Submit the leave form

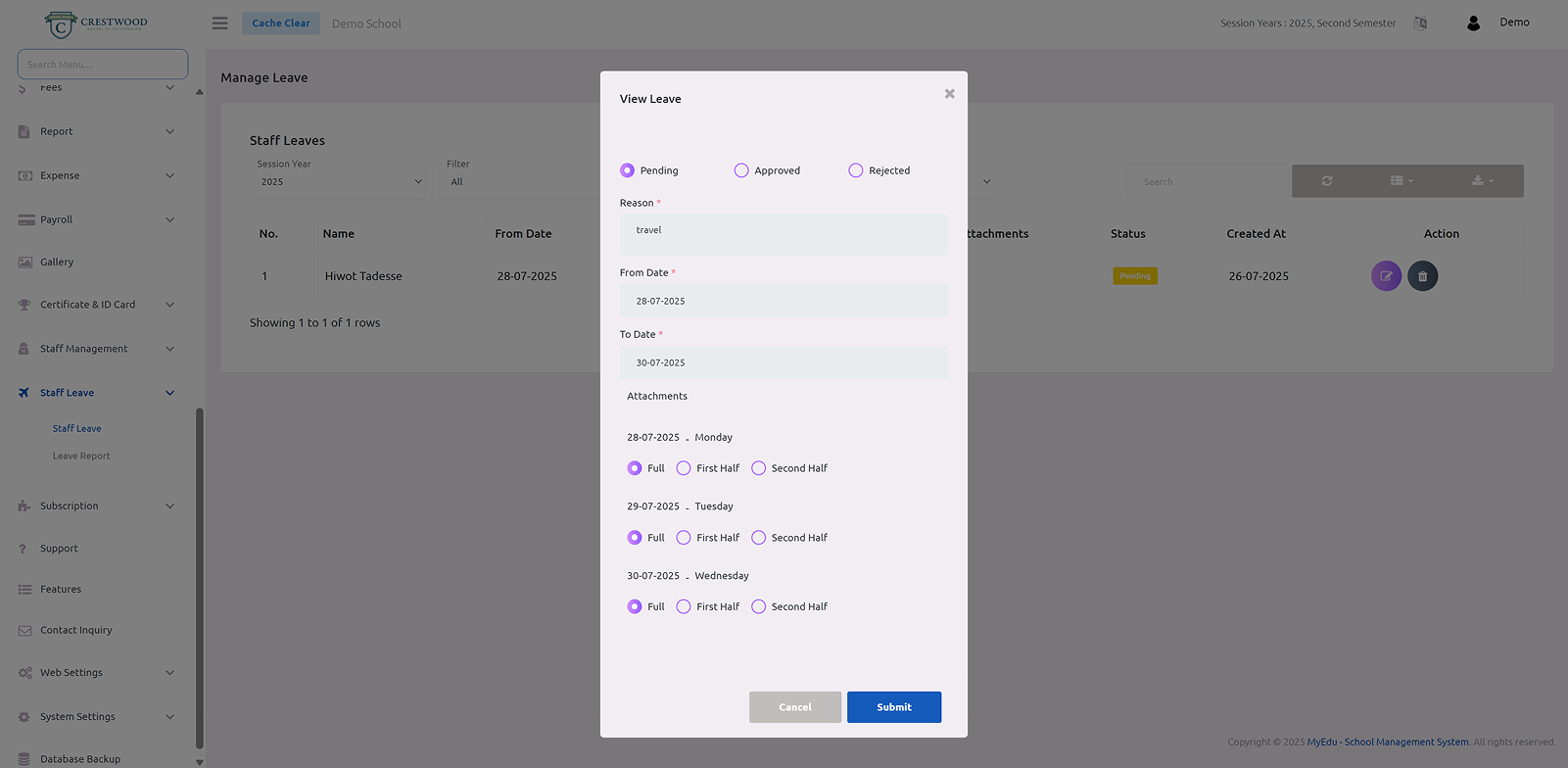pyautogui.click(x=893, y=707)
